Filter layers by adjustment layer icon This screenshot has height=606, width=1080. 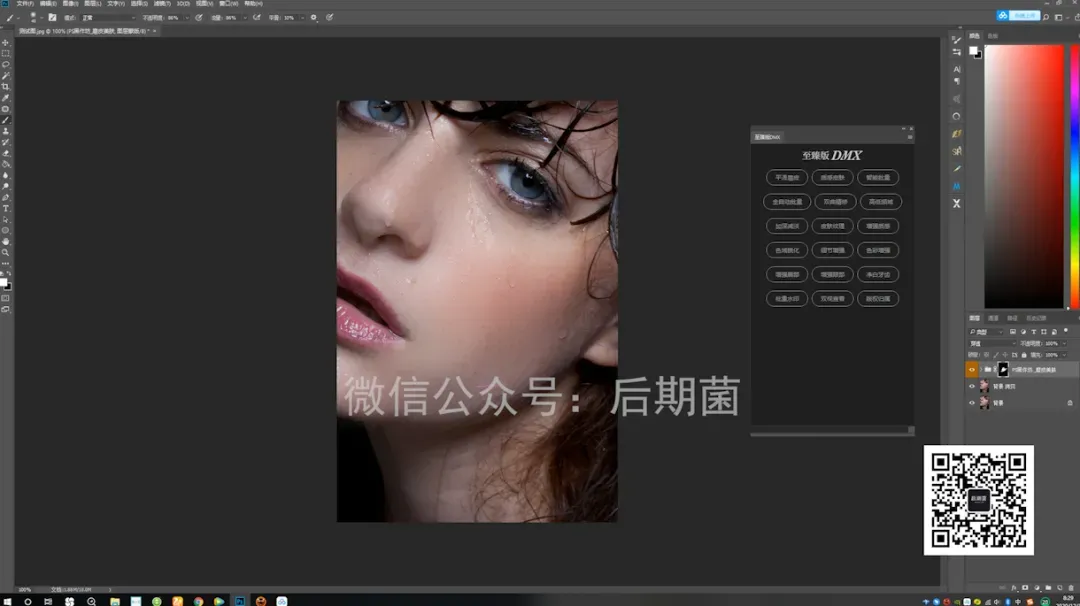[x=1023, y=332]
